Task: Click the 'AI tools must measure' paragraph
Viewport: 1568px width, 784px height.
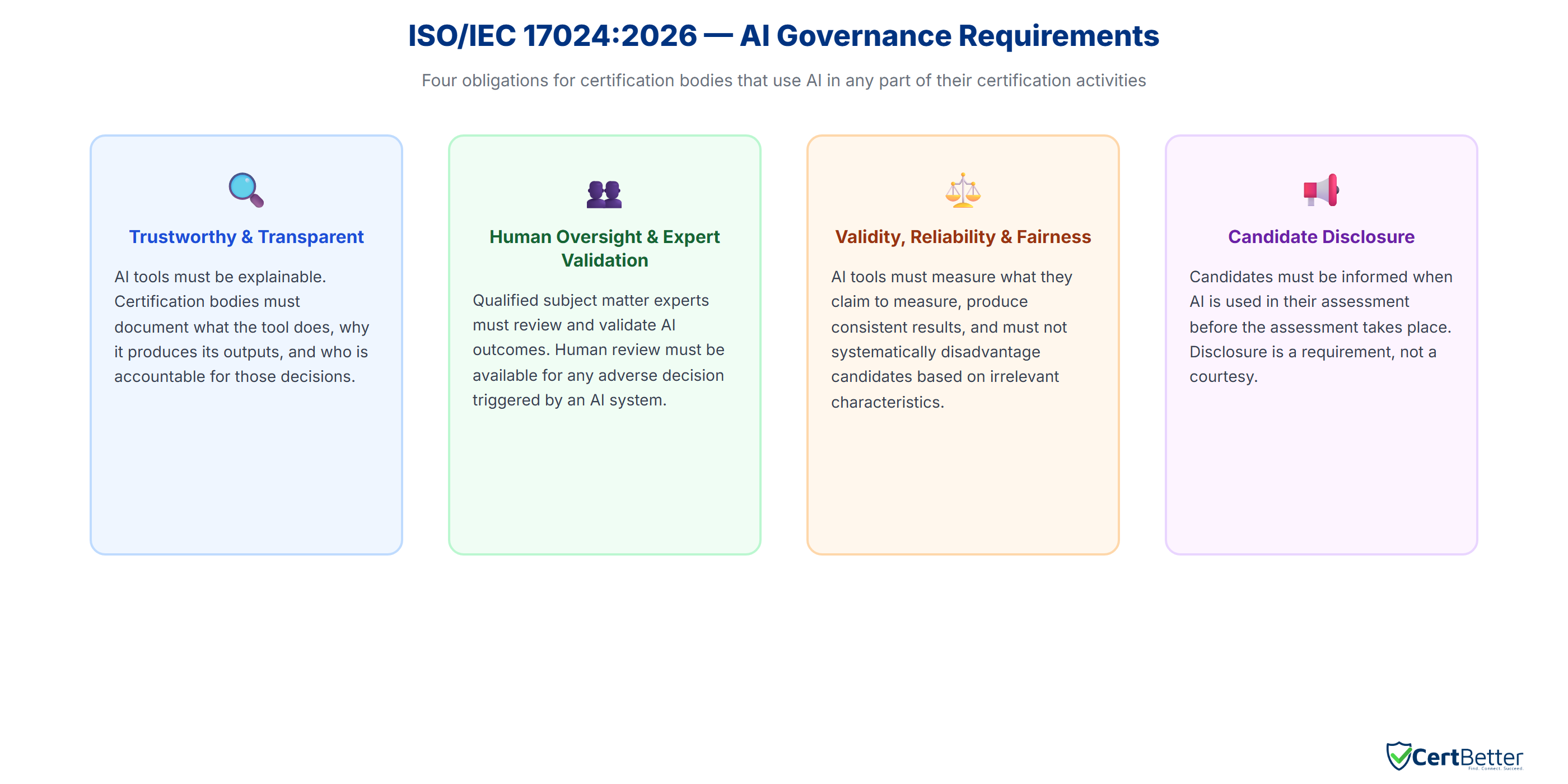Action: [951, 340]
